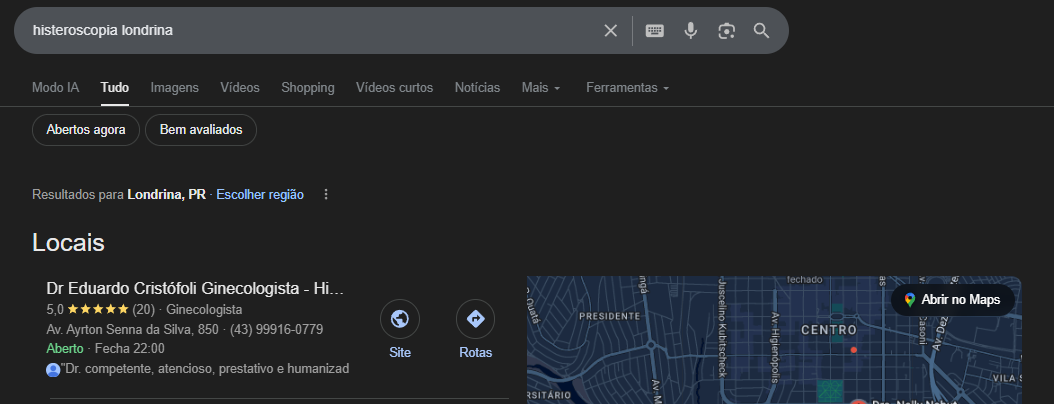Open the three-dot menu next to Escolher região
This screenshot has width=1054, height=404.
(326, 194)
